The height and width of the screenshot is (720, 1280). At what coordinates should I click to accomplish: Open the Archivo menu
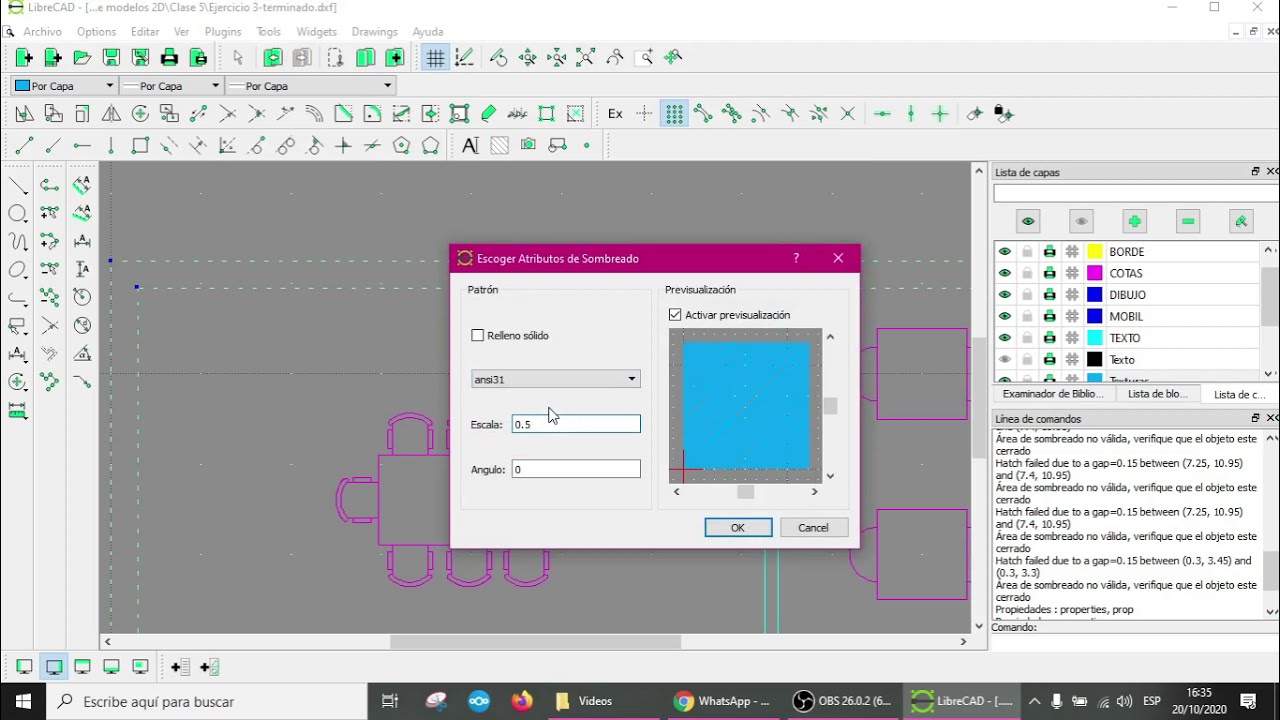tap(43, 32)
